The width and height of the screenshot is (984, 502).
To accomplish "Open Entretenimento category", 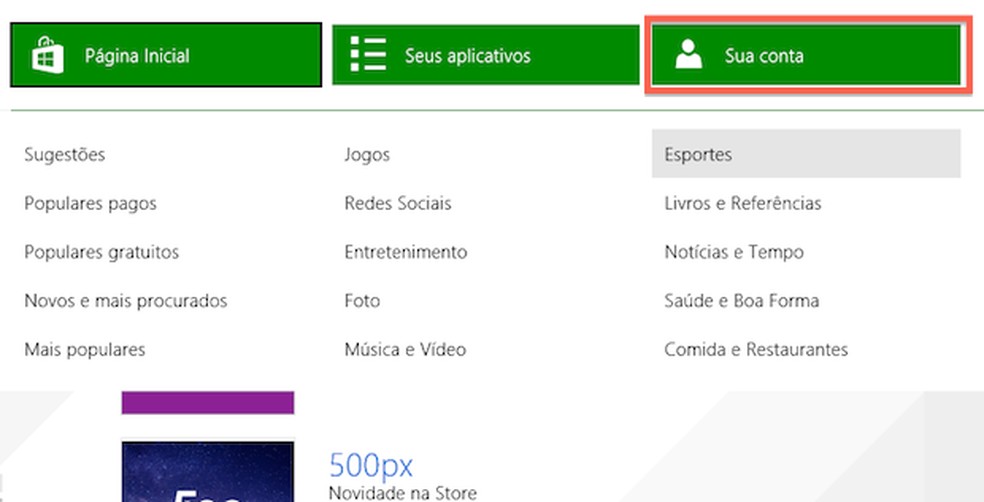I will pyautogui.click(x=405, y=252).
